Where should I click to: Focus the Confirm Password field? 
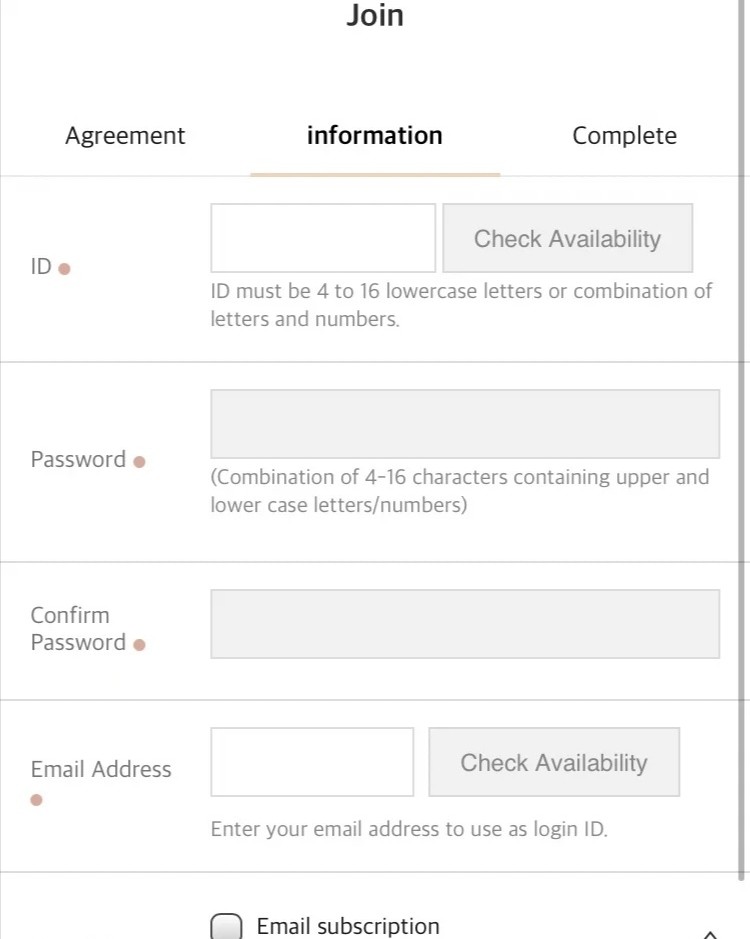click(465, 624)
